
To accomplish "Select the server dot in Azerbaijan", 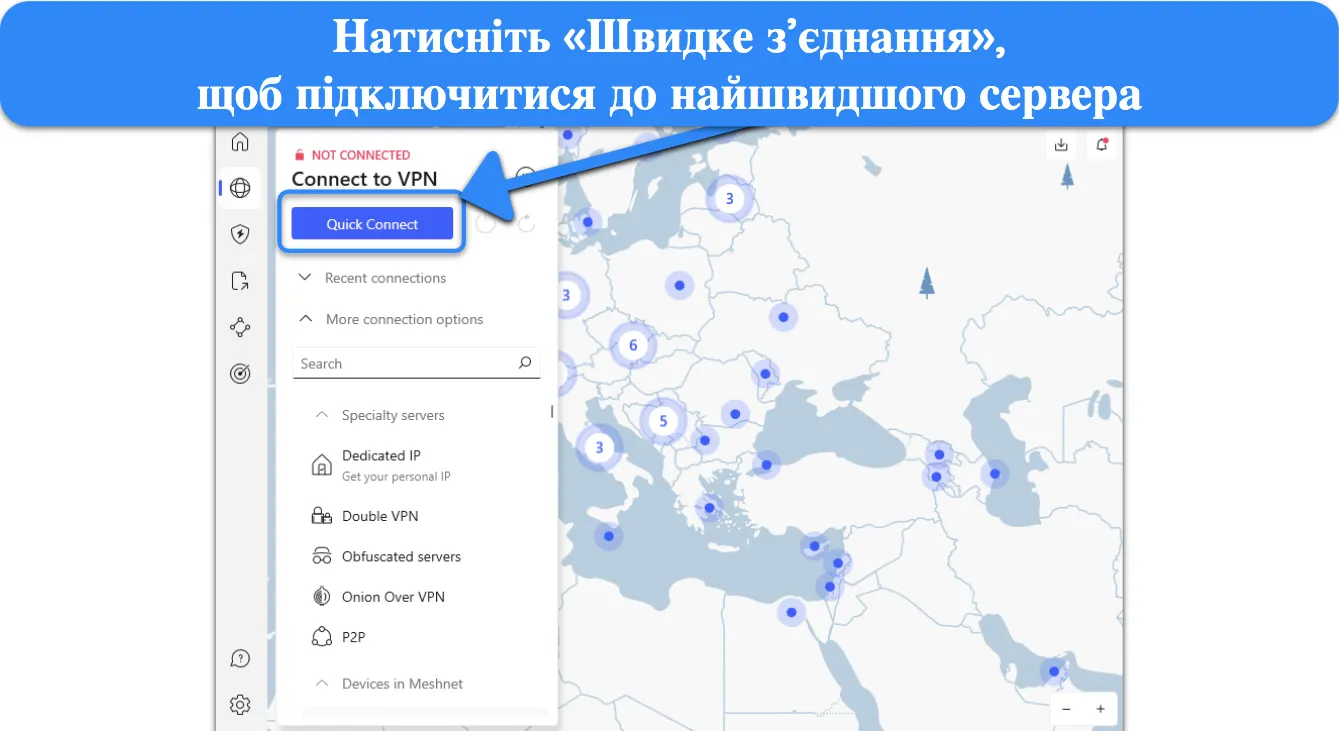I will 995,474.
